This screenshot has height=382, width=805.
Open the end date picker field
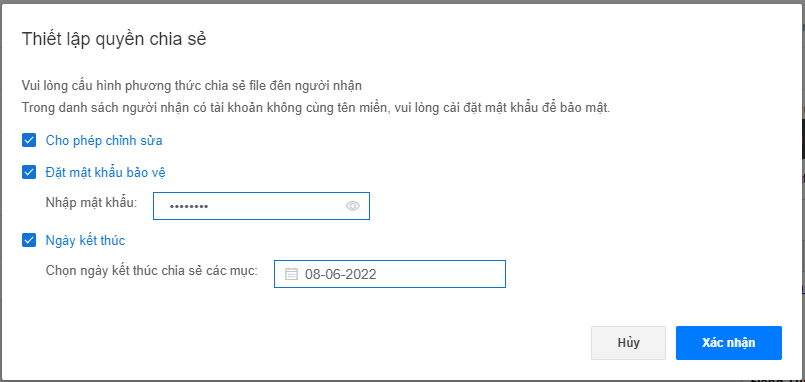(390, 274)
